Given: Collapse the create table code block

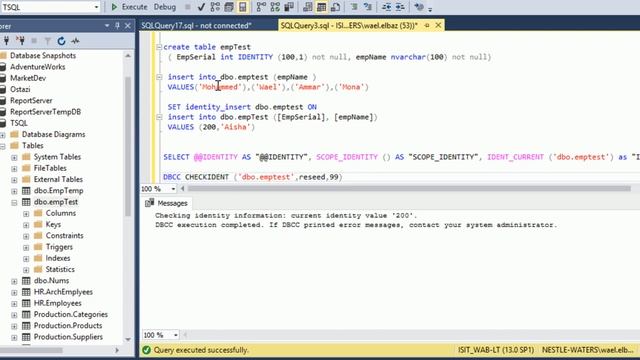Looking at the screenshot, I should (x=159, y=47).
